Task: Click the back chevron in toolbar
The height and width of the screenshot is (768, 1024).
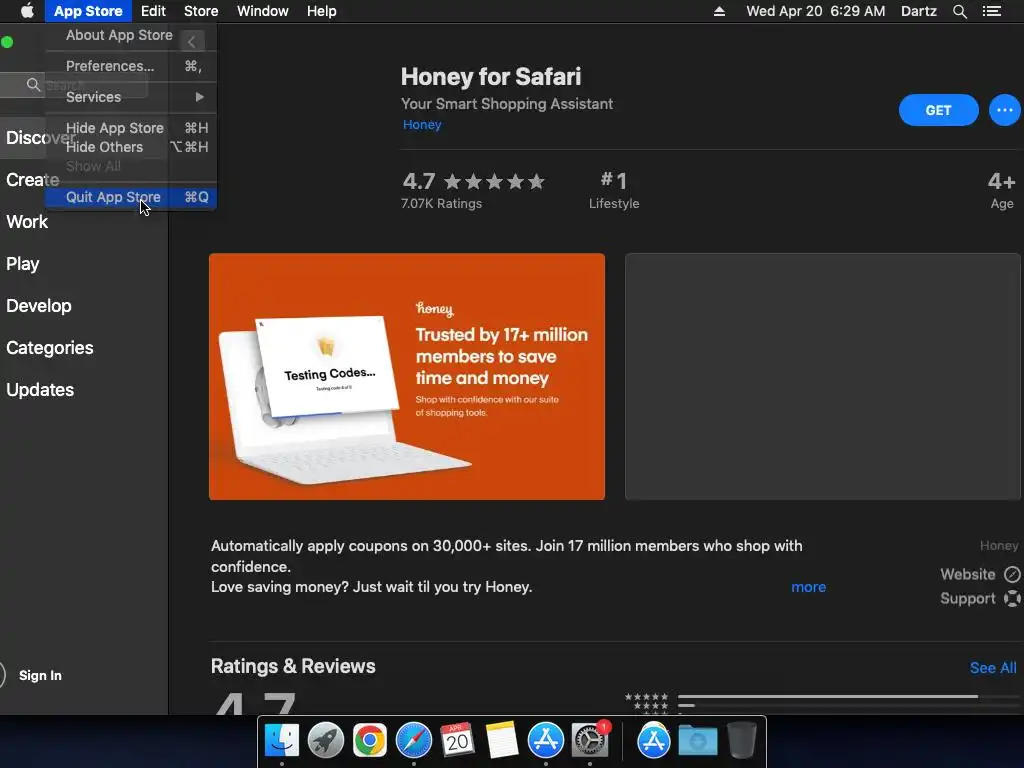Action: pyautogui.click(x=191, y=42)
